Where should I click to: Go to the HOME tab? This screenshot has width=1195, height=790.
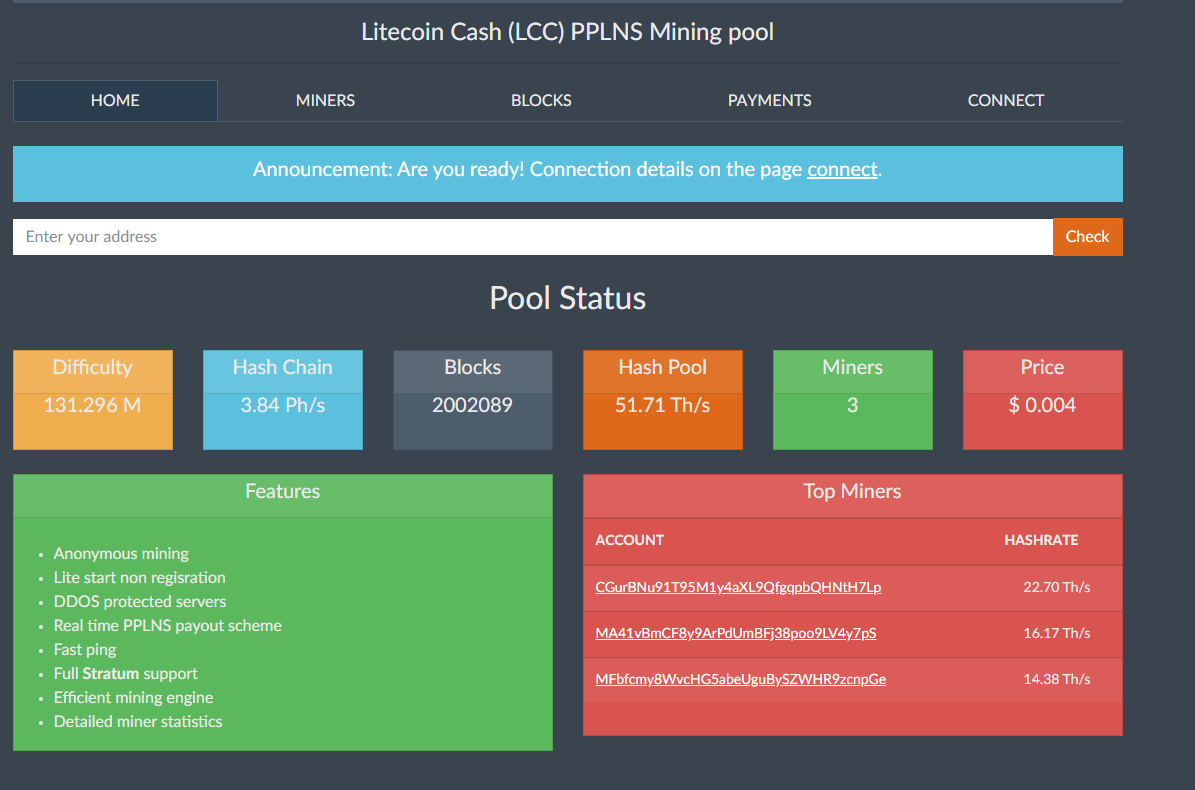pyautogui.click(x=115, y=100)
